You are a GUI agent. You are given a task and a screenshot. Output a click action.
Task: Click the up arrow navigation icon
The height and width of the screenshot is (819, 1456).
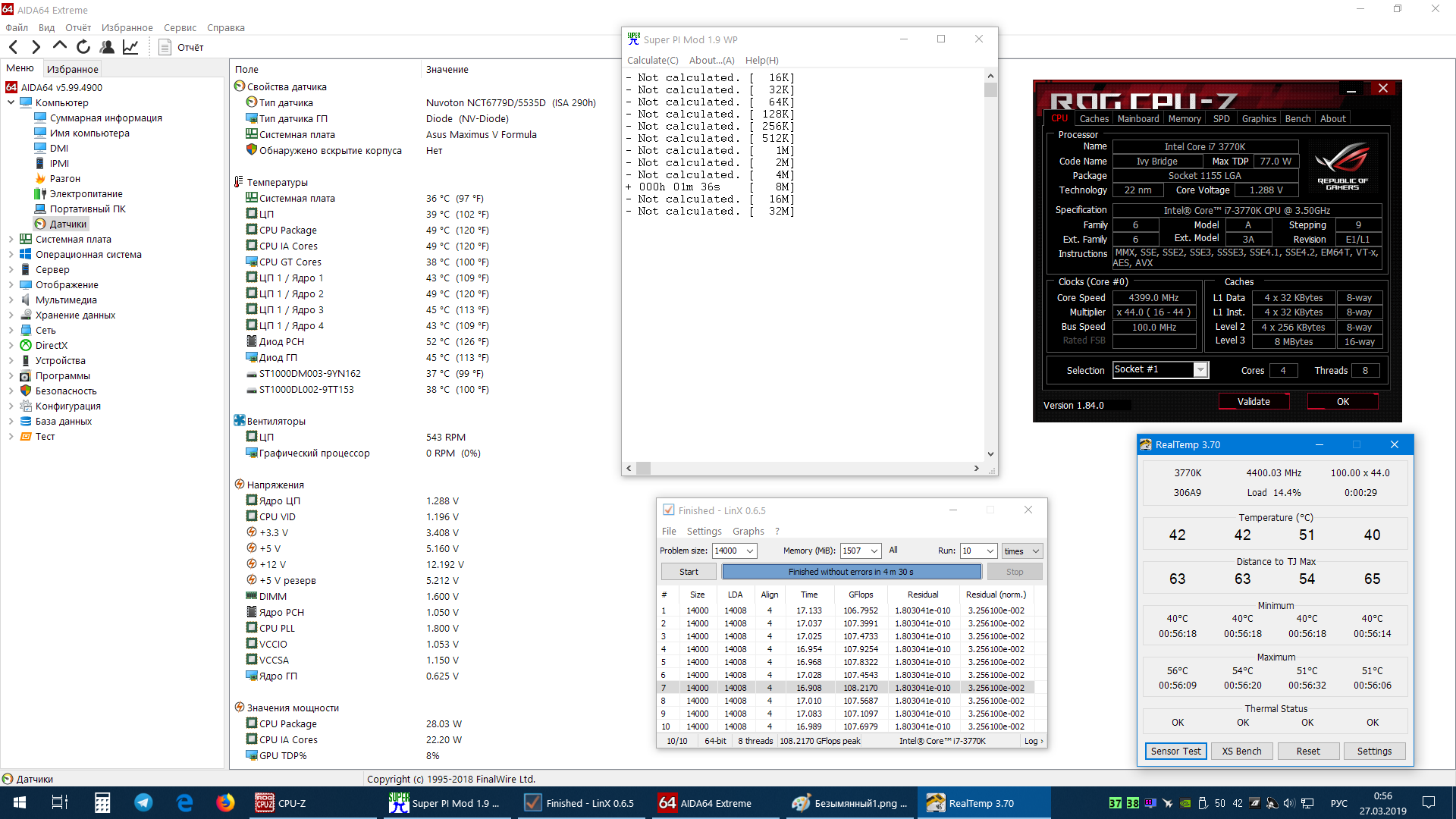pyautogui.click(x=60, y=46)
